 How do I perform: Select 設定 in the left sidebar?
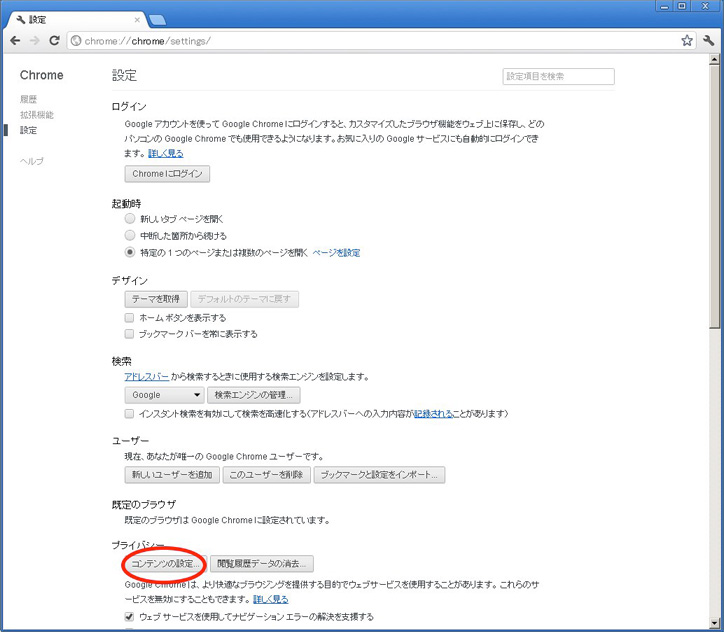(28, 131)
